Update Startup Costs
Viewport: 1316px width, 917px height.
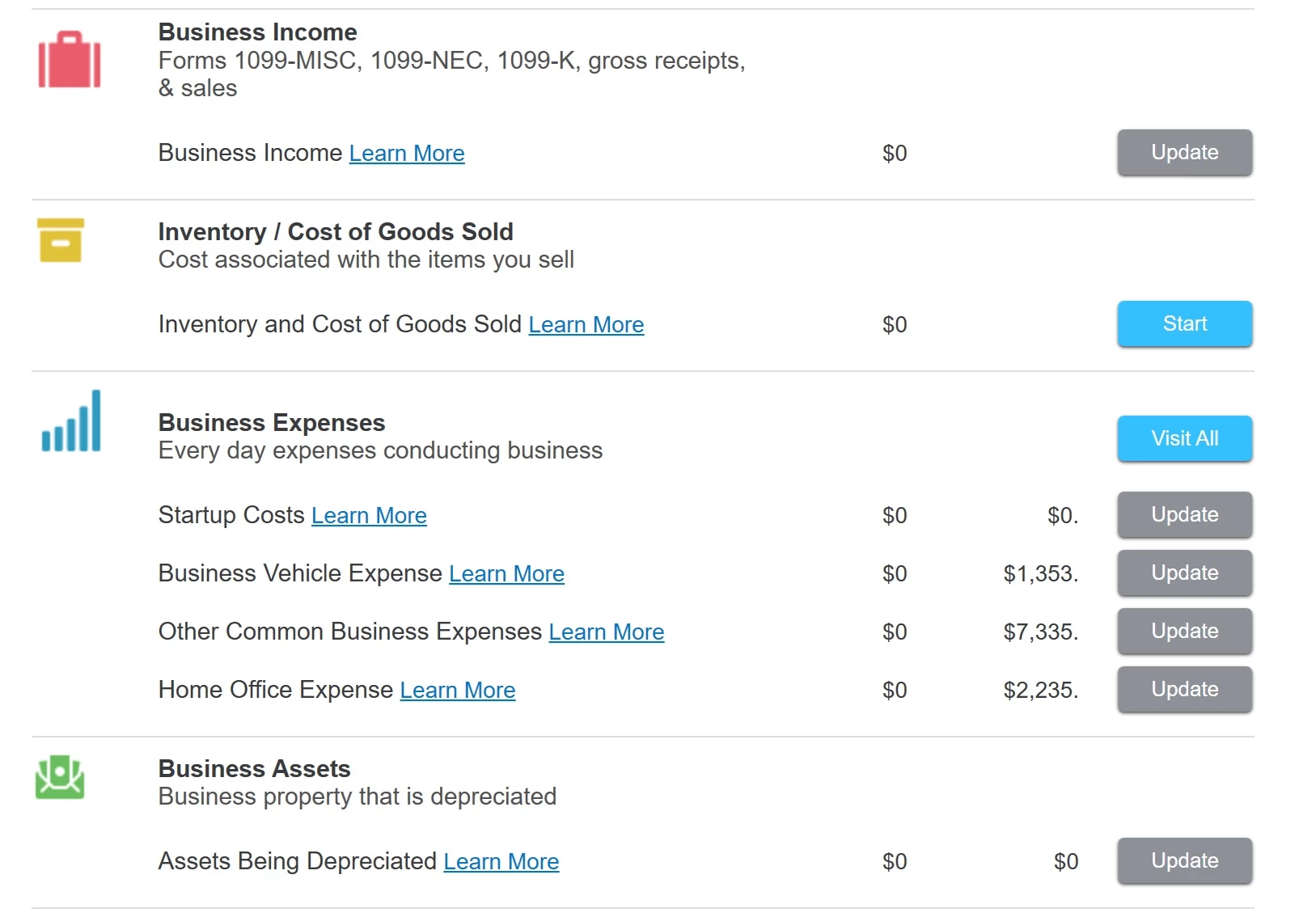pyautogui.click(x=1184, y=514)
